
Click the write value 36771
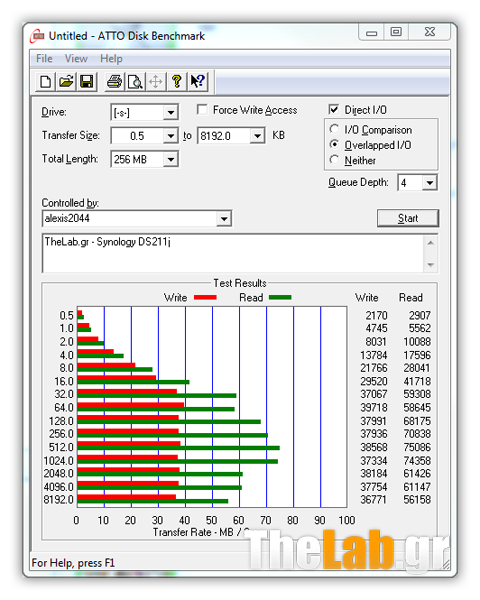[374, 499]
